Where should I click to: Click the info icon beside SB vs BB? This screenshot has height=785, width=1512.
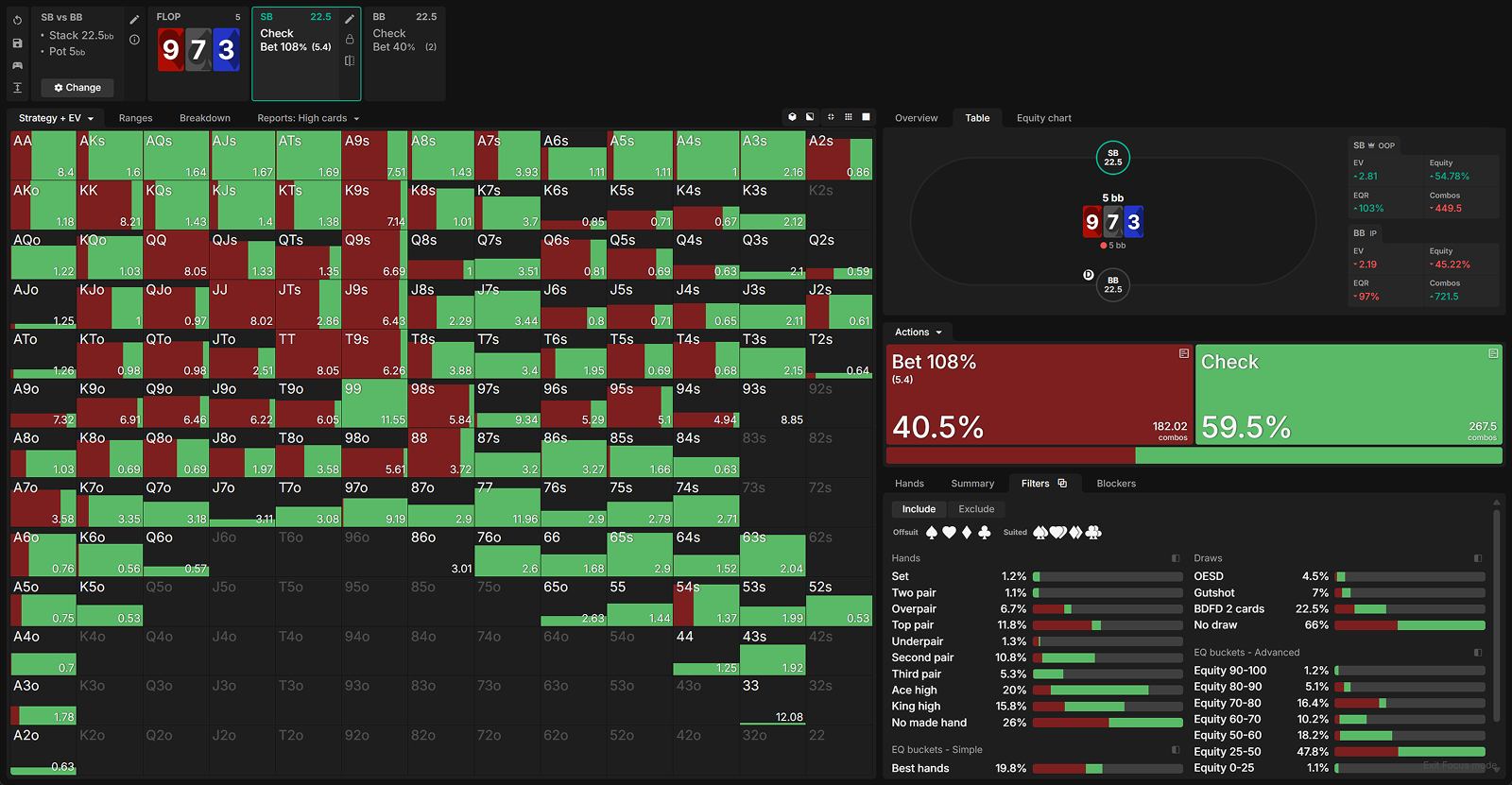pos(134,40)
